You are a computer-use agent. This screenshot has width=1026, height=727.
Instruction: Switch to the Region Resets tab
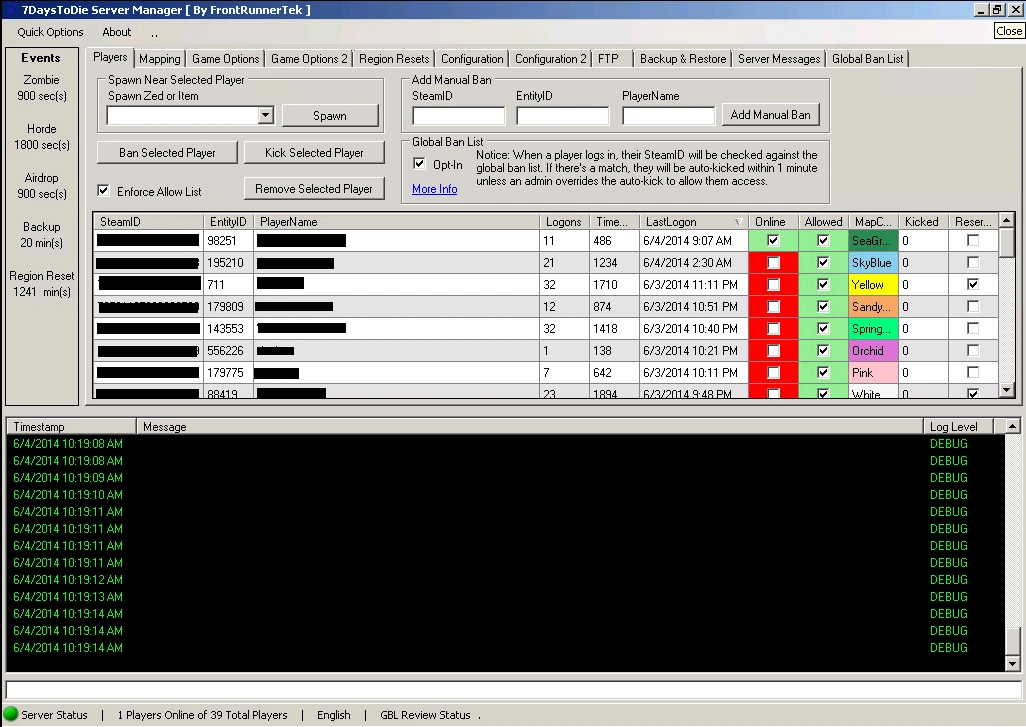pos(394,59)
